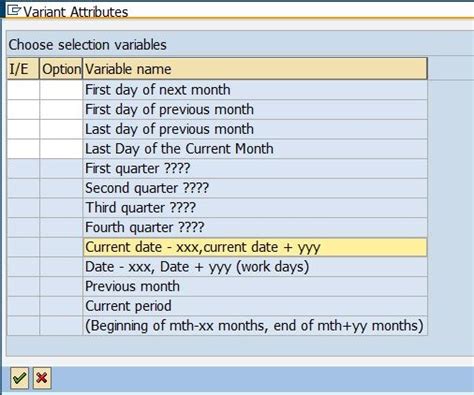Cancel with the red X icon
Image resolution: width=474 pixels, height=395 pixels.
point(42,378)
